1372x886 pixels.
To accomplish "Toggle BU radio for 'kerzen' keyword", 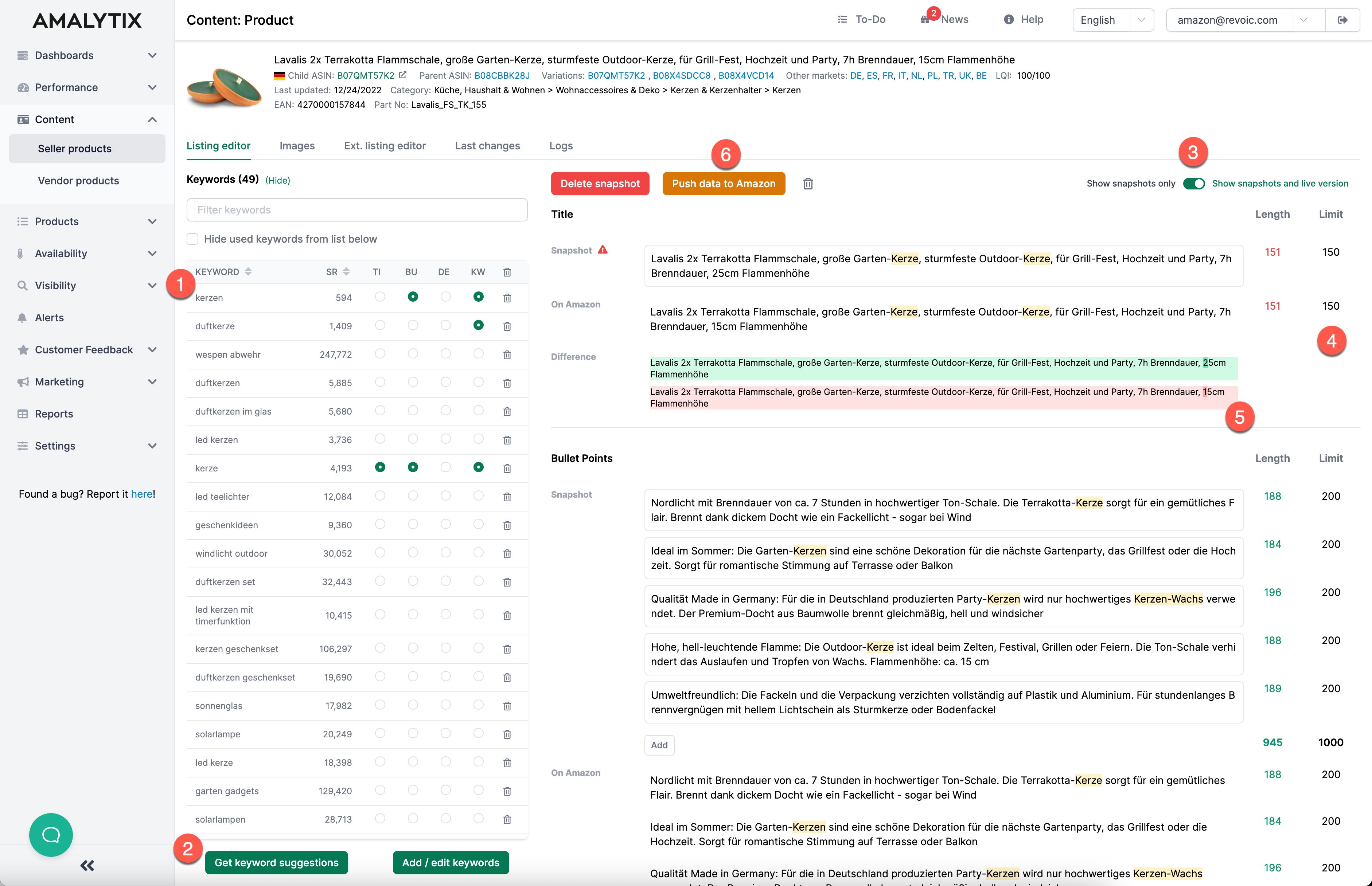I will [413, 297].
